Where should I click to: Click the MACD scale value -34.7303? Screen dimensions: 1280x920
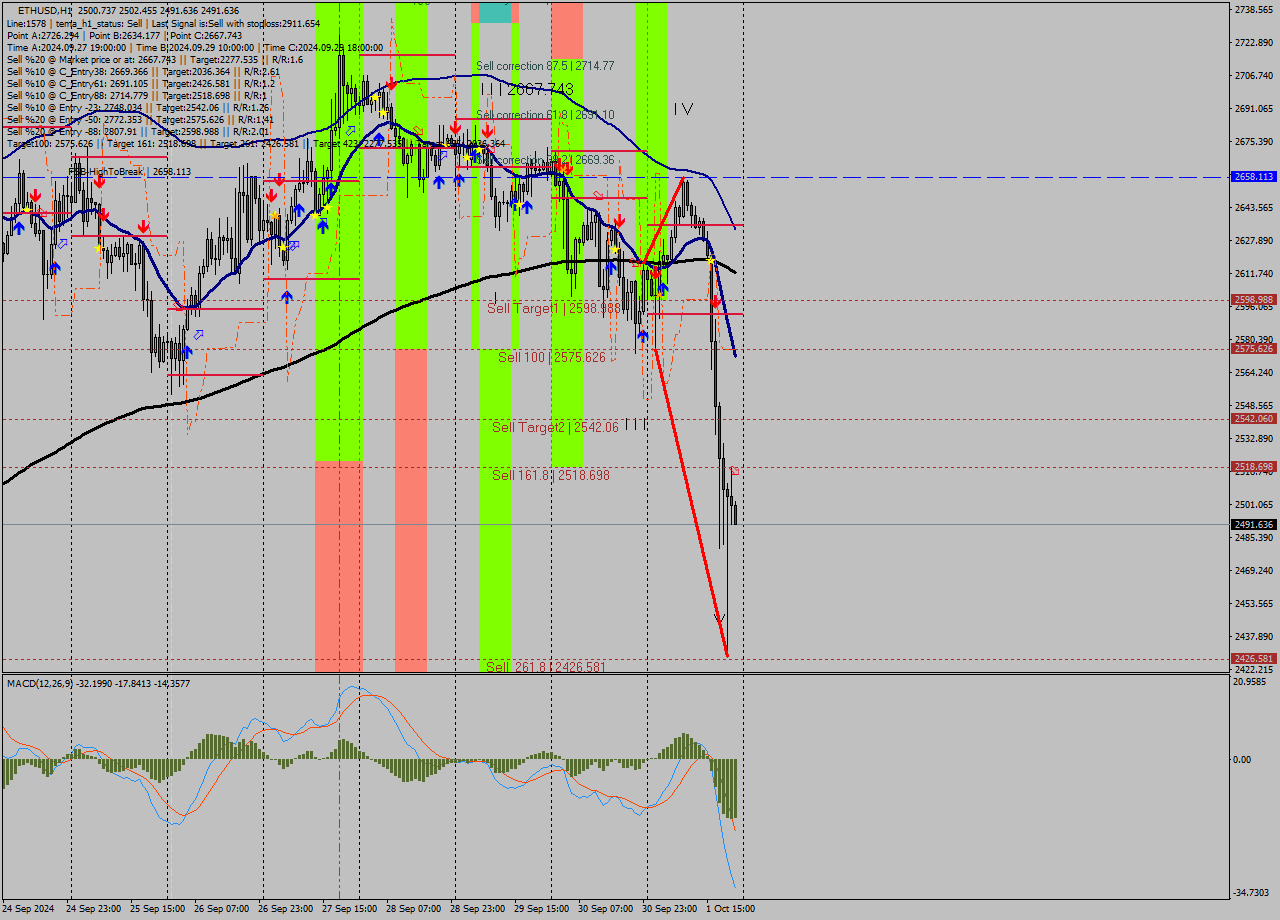coord(1251,892)
